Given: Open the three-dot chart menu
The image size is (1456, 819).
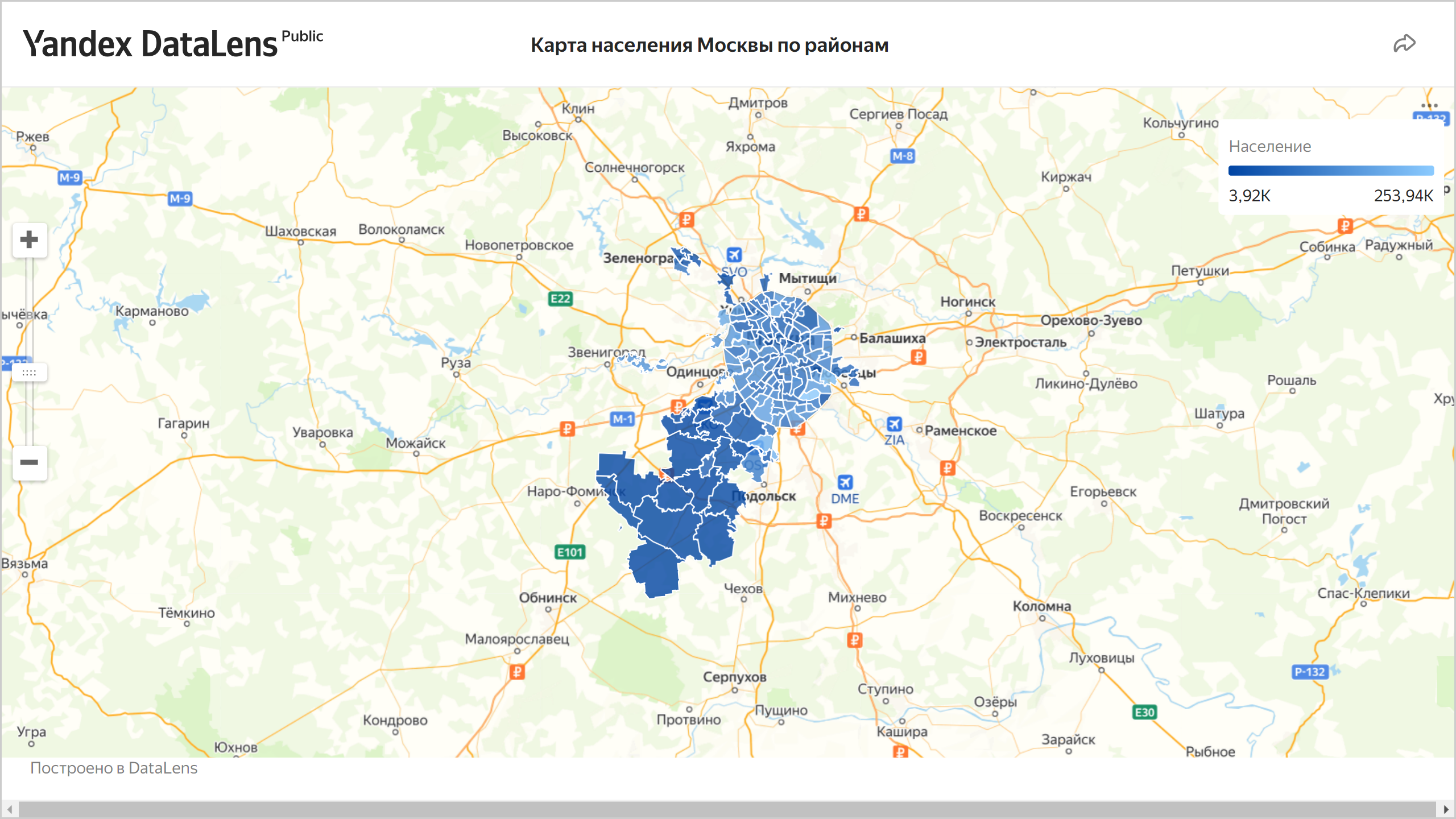Looking at the screenshot, I should pos(1429,105).
